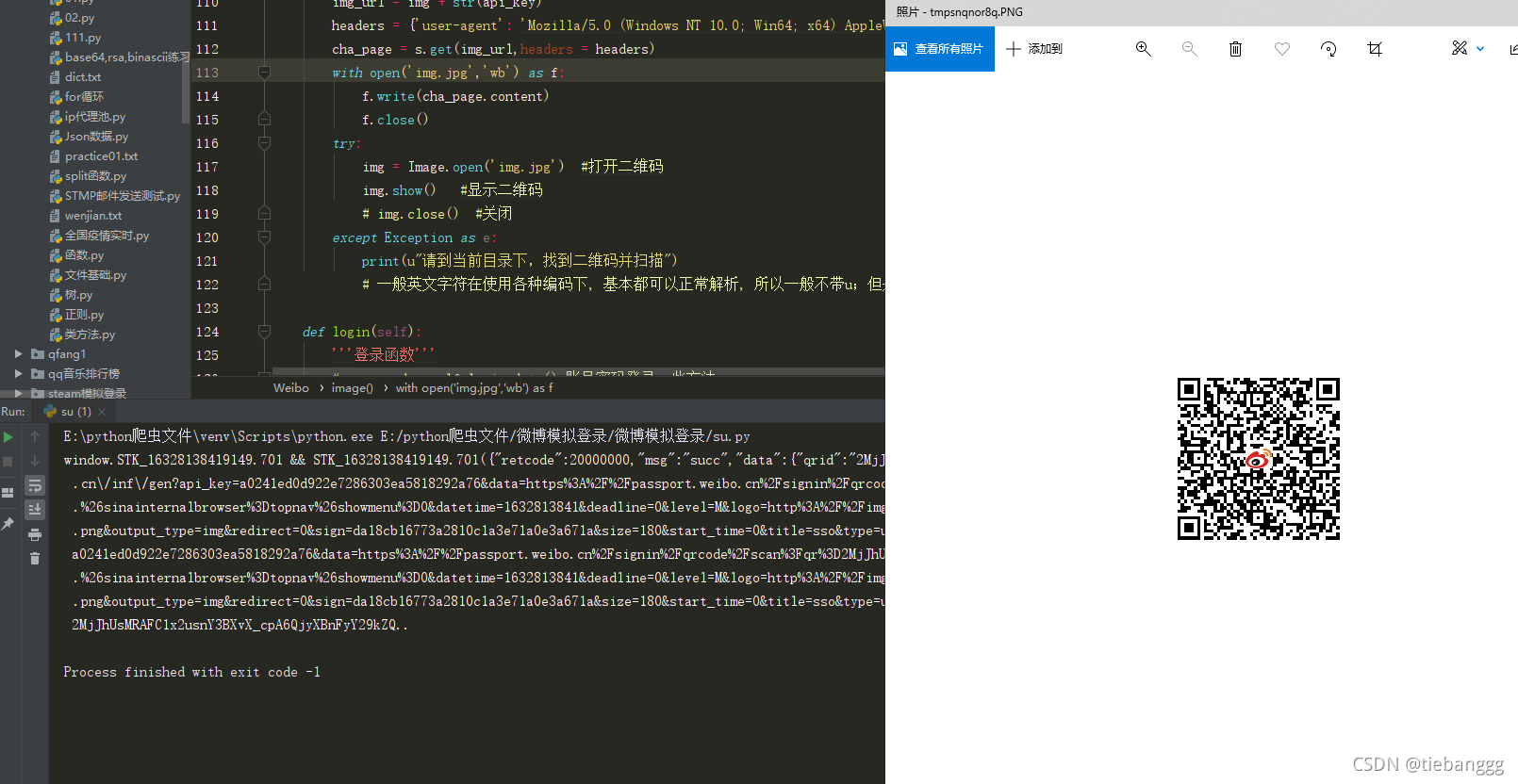The height and width of the screenshot is (784, 1518).
Task: Expand the qfang1 folder in project tree
Action: pos(18,354)
